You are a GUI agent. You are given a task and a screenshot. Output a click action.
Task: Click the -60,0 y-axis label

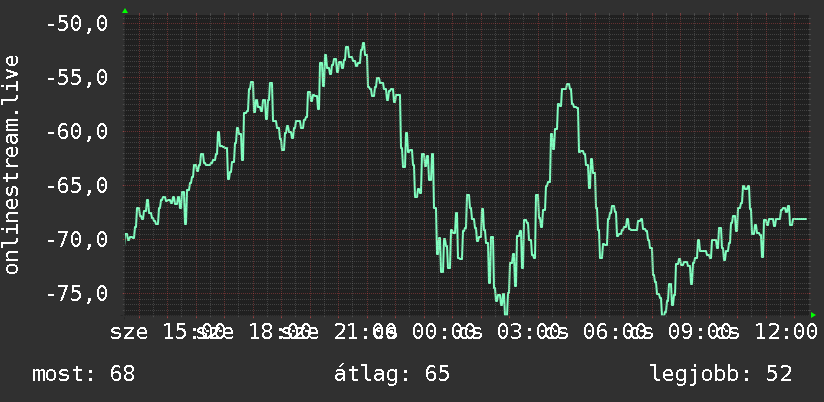pos(77,131)
